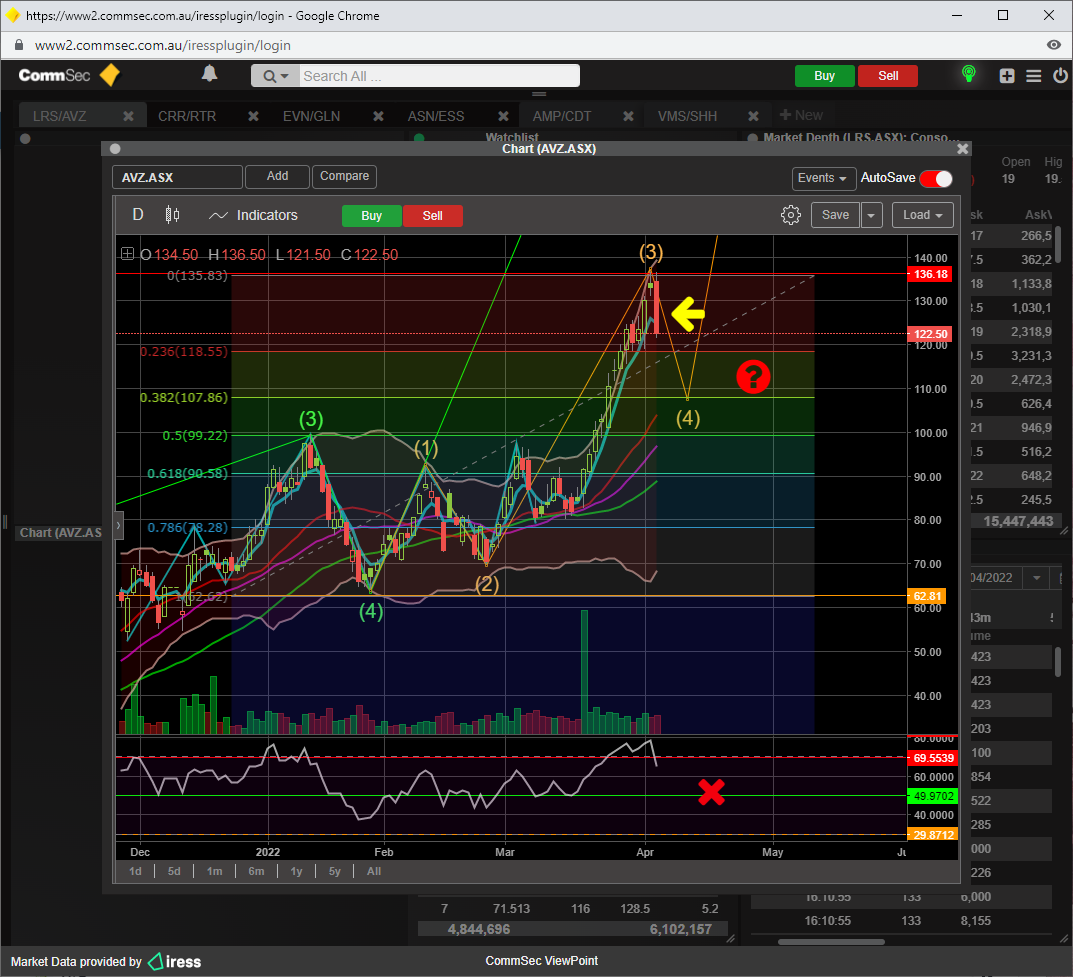Expand the Save options arrow
Viewport: 1073px width, 977px height.
click(x=872, y=215)
